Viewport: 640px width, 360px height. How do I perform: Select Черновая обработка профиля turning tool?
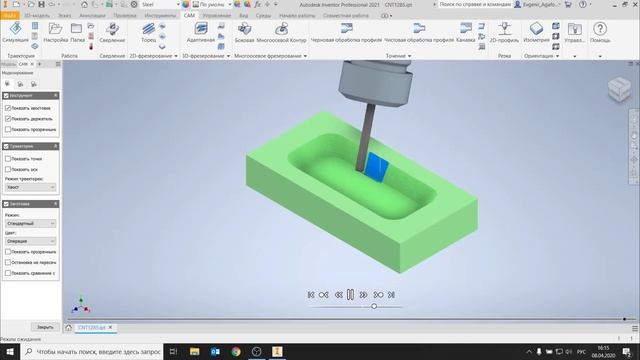(346, 29)
